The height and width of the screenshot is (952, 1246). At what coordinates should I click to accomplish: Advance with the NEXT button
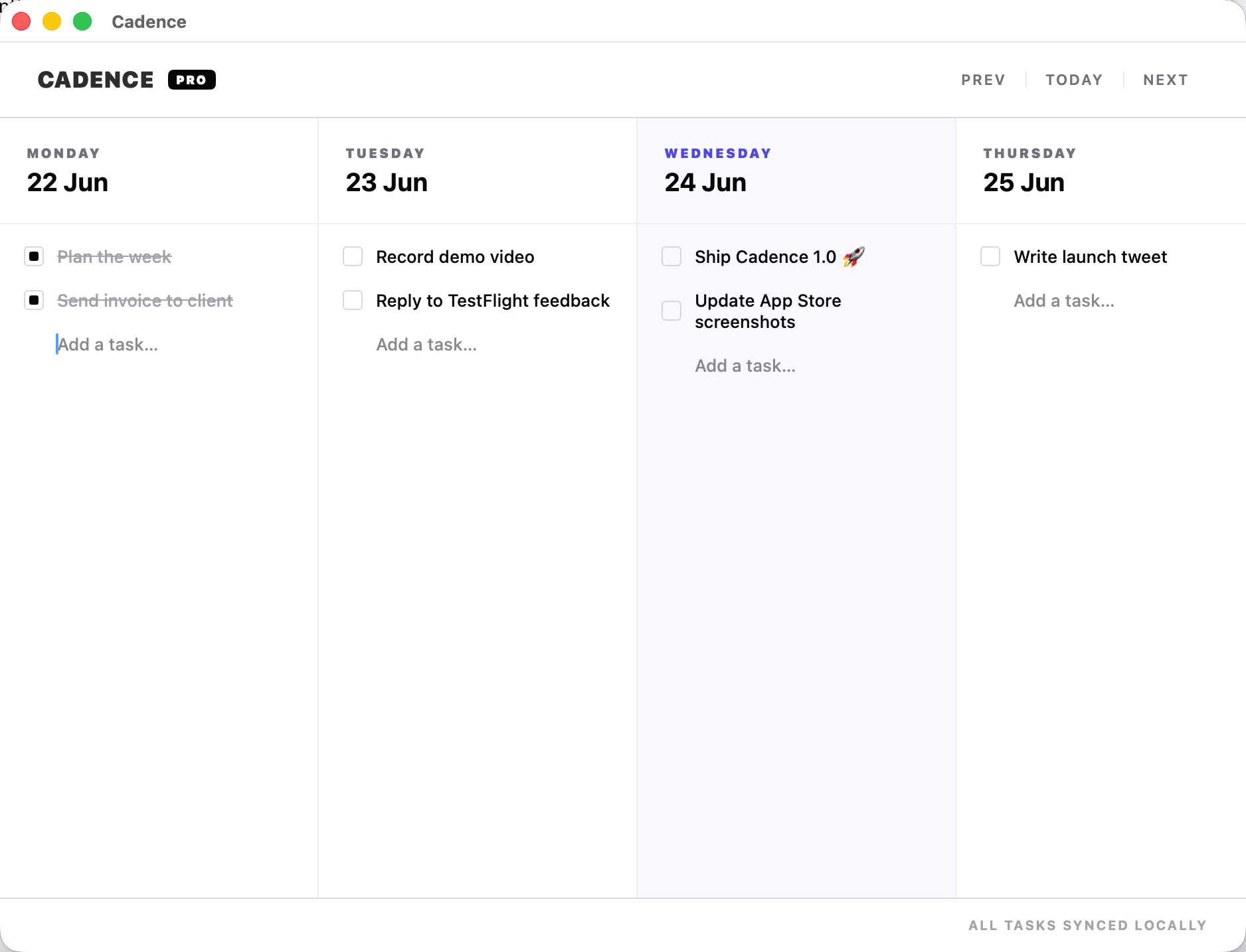[x=1166, y=80]
